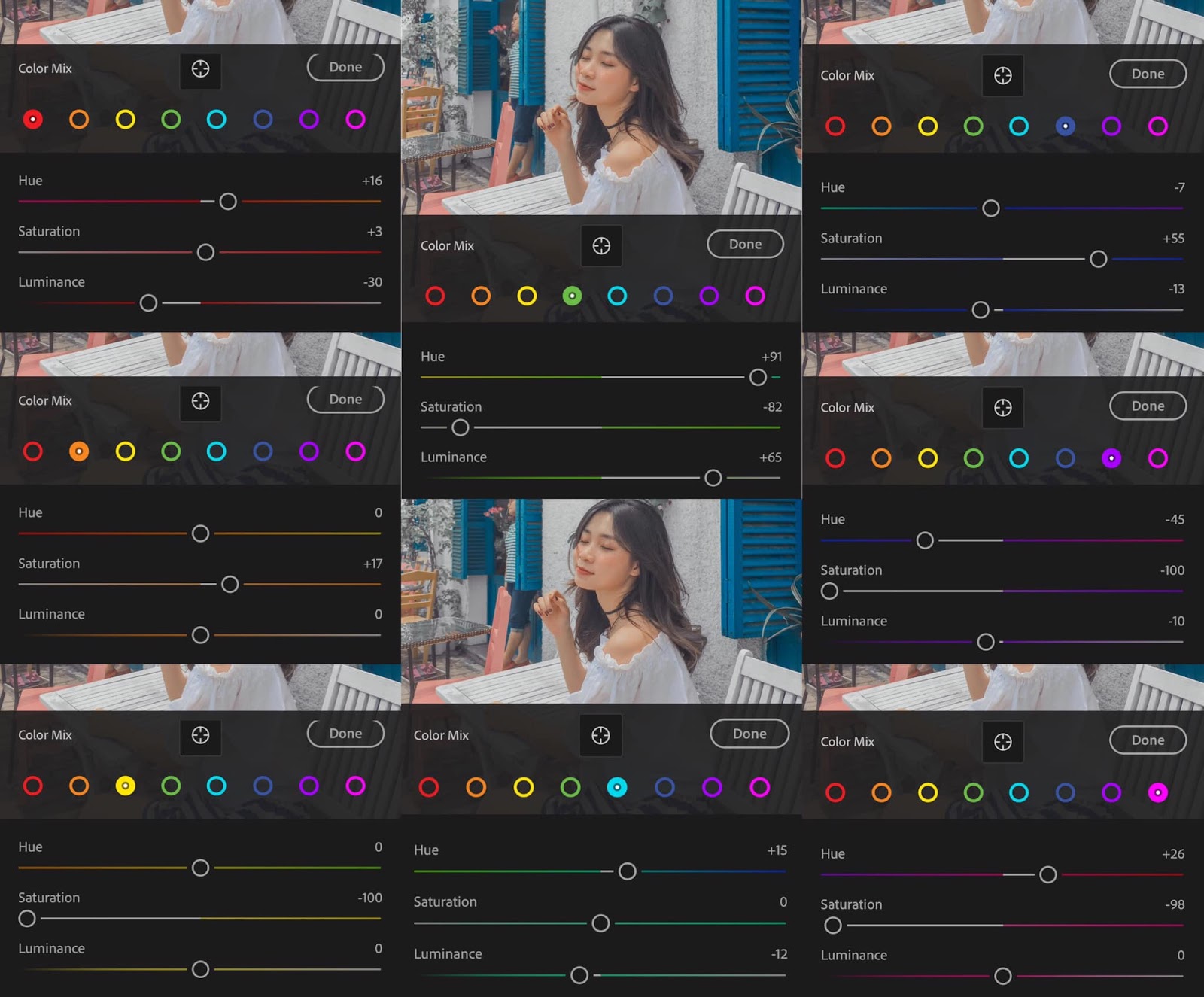Select orange color in the Hue +26 panel

click(881, 792)
